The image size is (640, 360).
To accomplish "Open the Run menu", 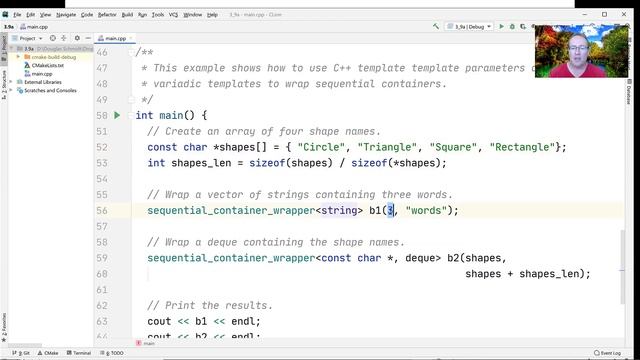I will coord(142,15).
